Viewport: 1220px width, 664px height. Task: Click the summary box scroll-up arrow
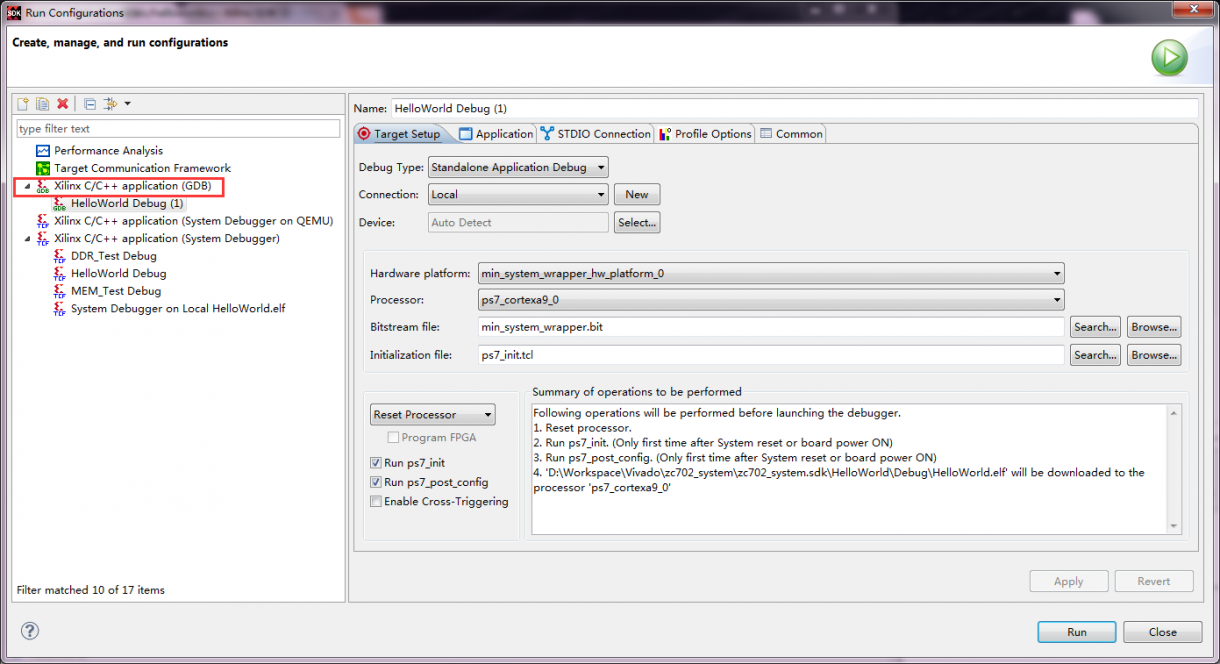[x=1174, y=412]
